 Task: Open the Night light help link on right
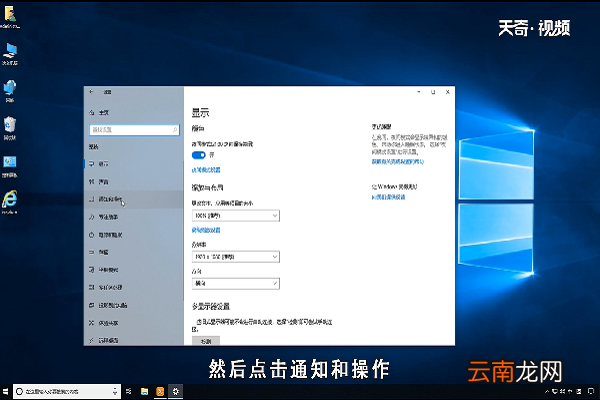point(398,162)
